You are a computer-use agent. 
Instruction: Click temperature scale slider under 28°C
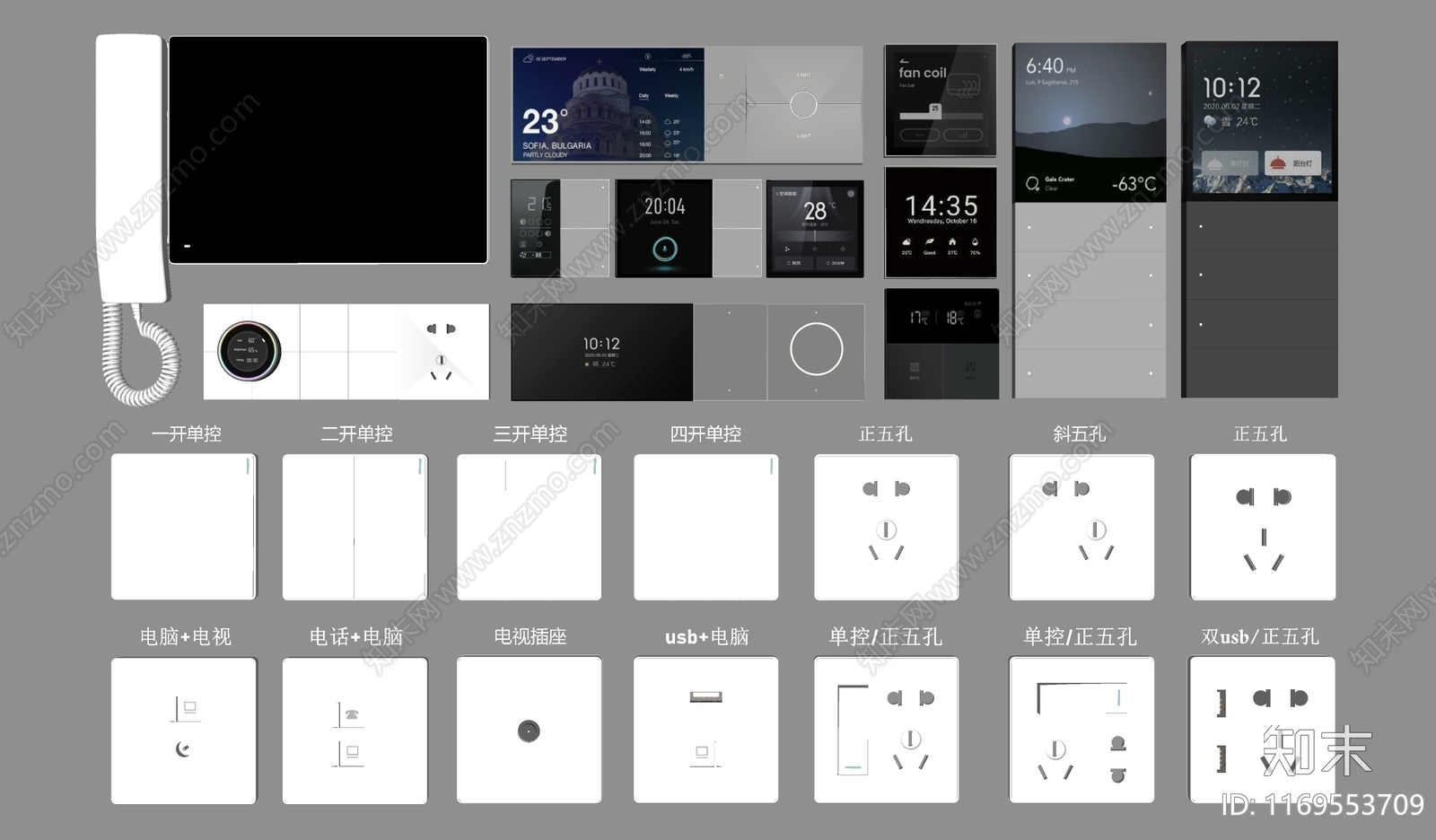click(815, 234)
